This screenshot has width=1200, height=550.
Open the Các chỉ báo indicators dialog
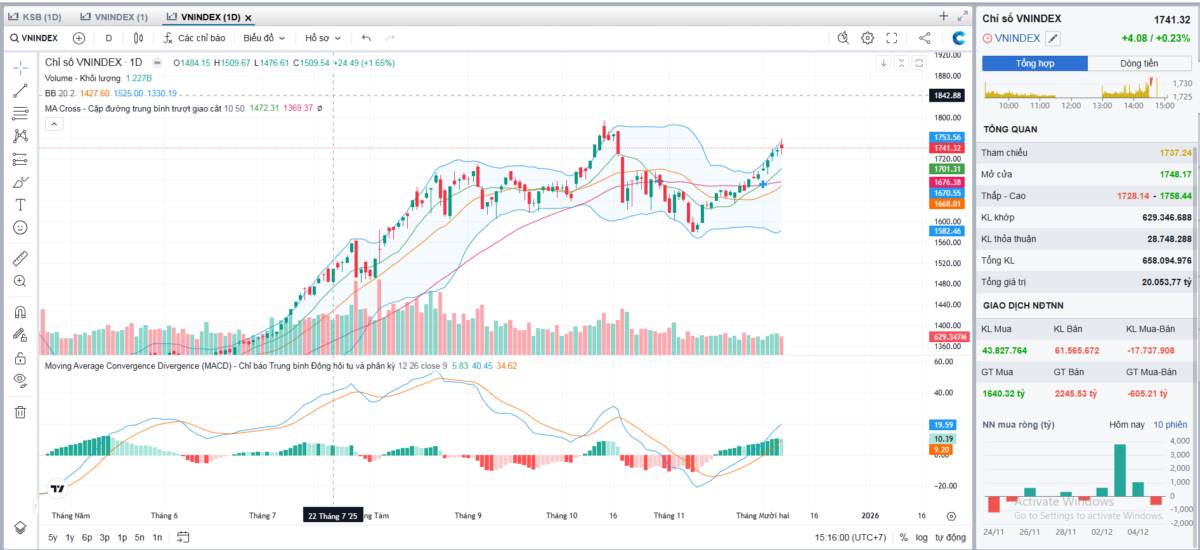point(194,38)
